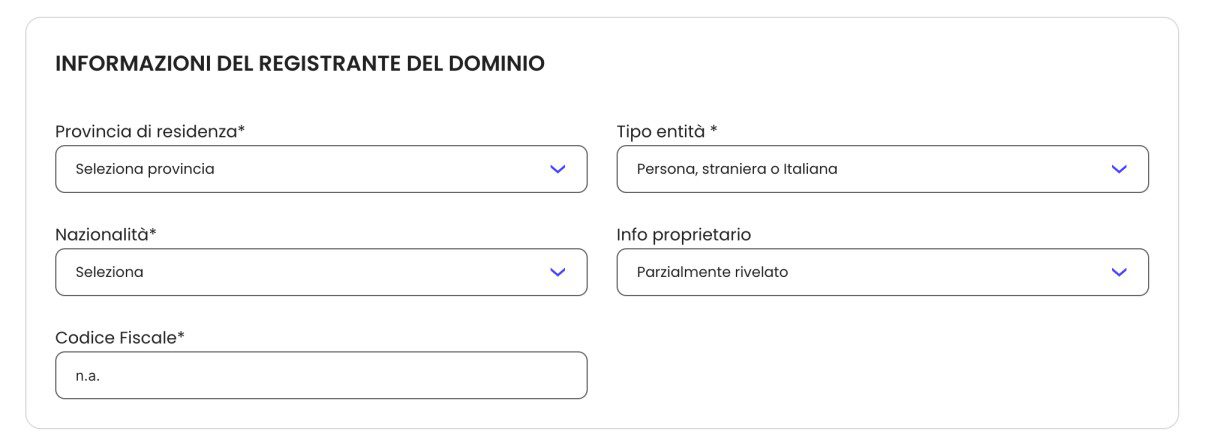The width and height of the screenshot is (1208, 446).
Task: Click the "n.a." text in Codice Fiscale
Action: [88, 375]
